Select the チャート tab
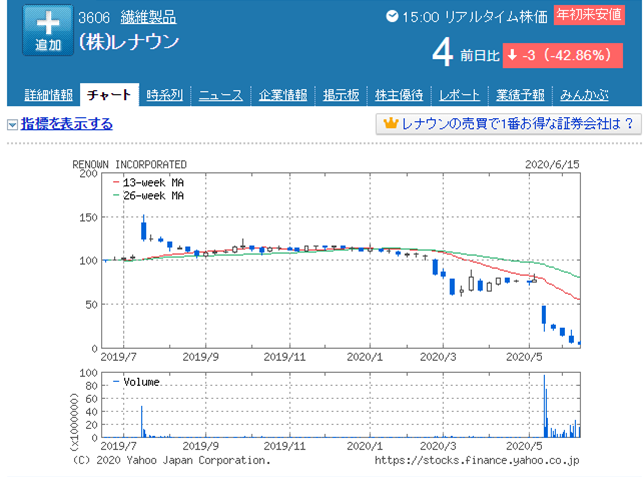 tap(109, 95)
